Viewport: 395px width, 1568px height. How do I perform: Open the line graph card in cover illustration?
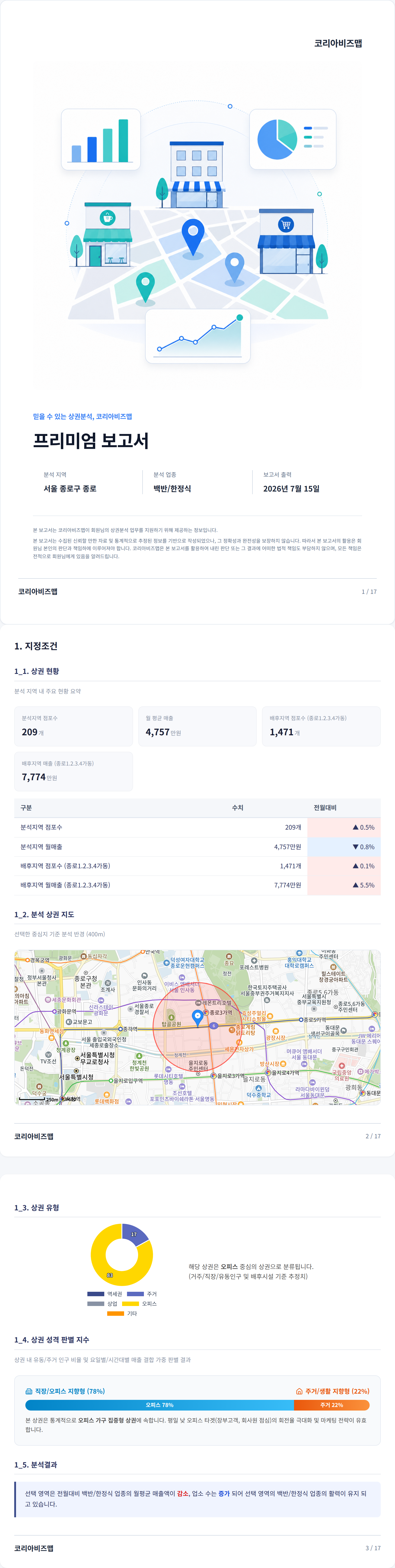tap(198, 336)
